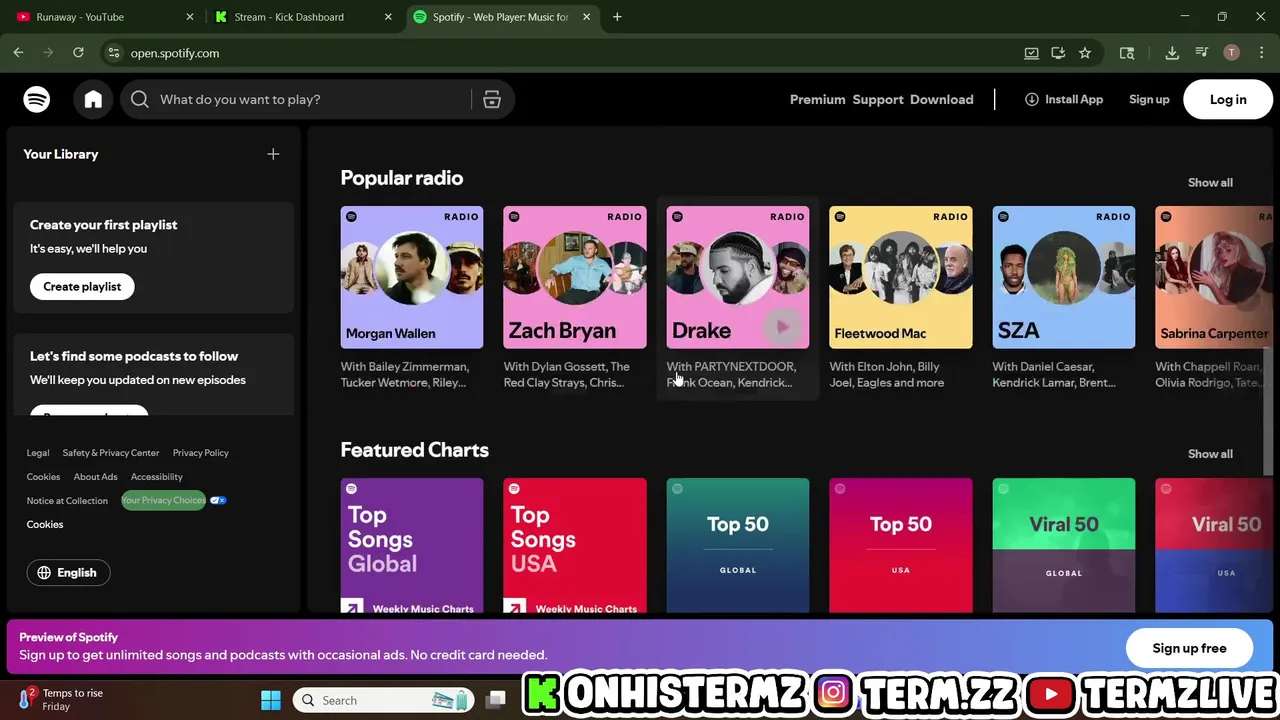Viewport: 1280px width, 720px height.
Task: Show all Popular radio
Action: (x=1210, y=183)
